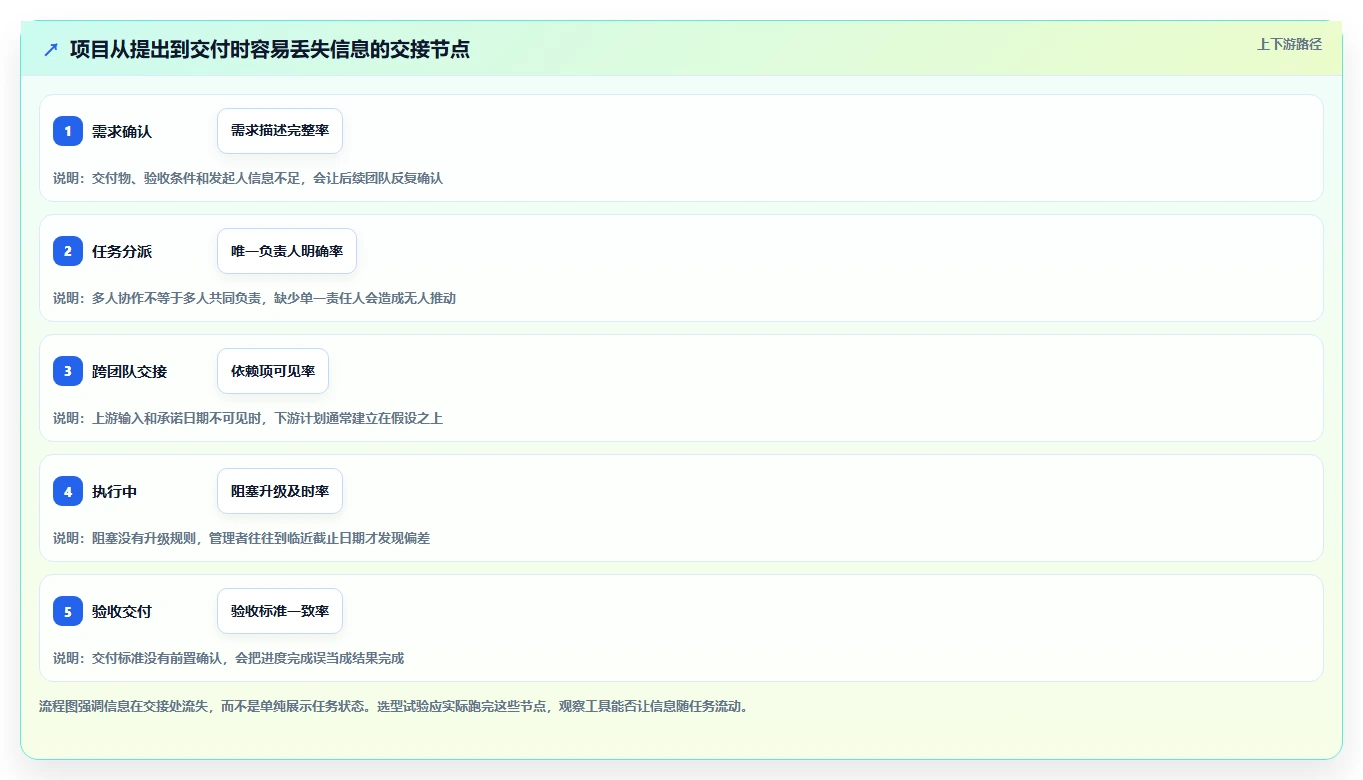The height and width of the screenshot is (780, 1363).
Task: Click the footer note starting 流程图强调信息
Action: [394, 706]
